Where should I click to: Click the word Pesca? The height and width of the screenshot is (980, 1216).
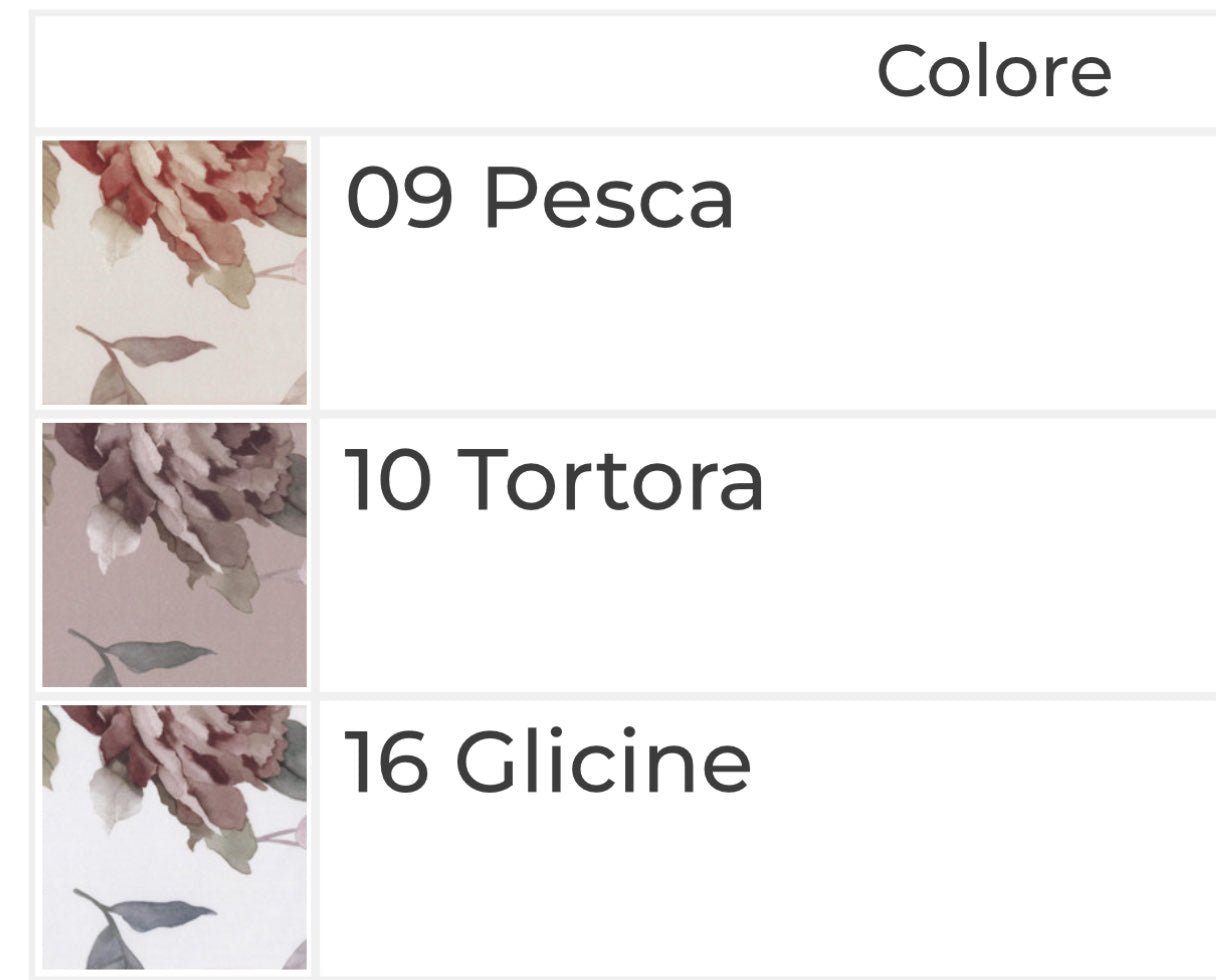coord(609,198)
